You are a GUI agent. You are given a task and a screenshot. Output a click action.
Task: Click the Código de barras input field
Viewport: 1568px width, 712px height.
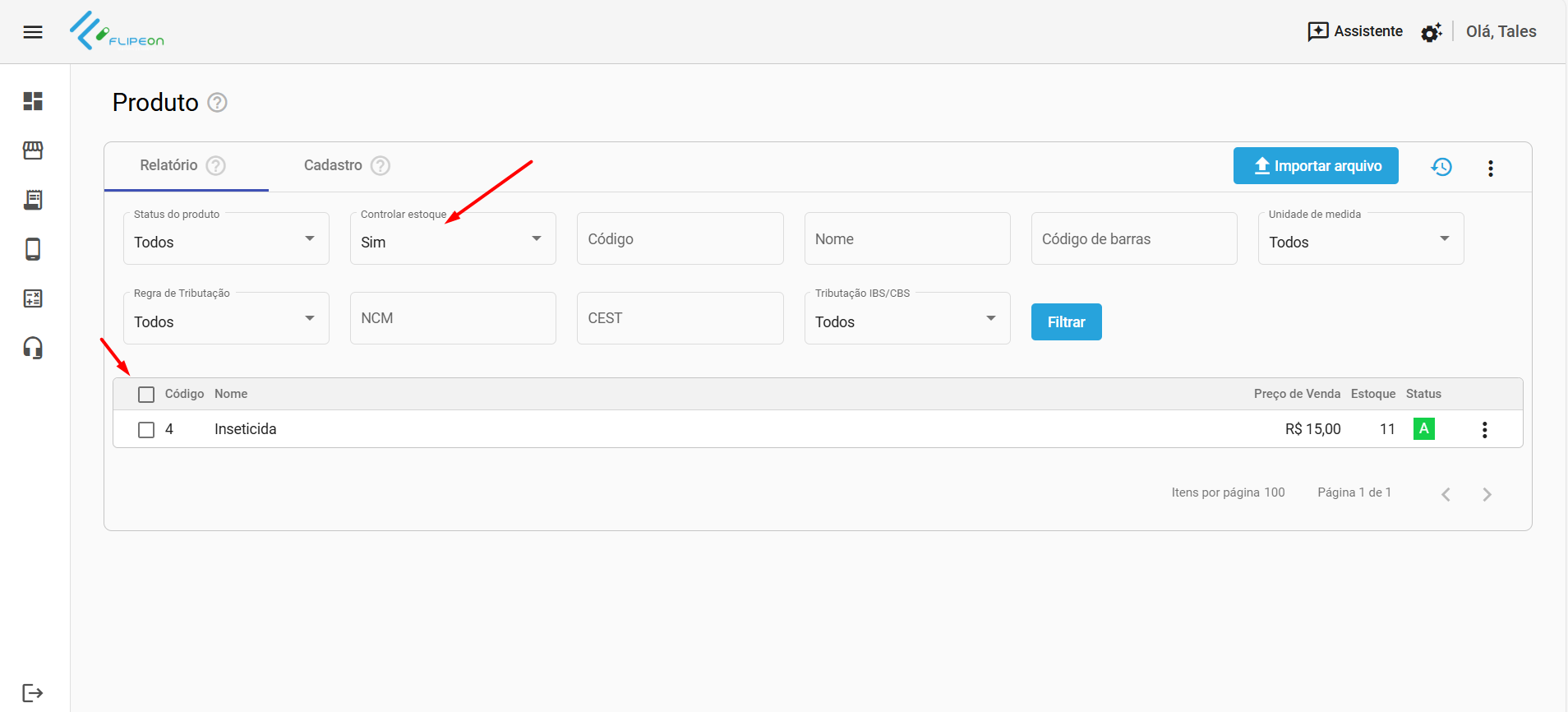tap(1133, 239)
